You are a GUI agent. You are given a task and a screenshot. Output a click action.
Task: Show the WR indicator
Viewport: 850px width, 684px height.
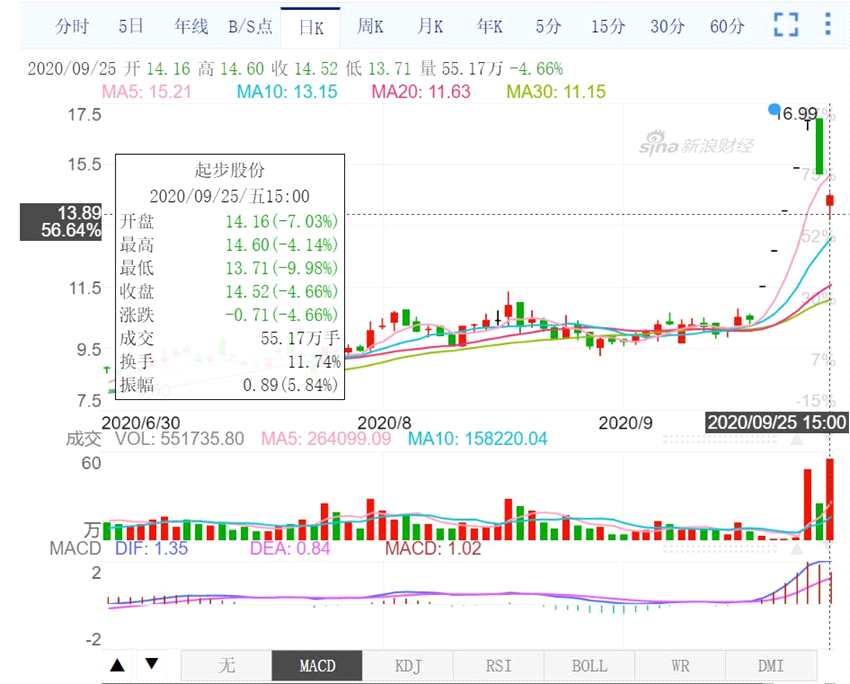pyautogui.click(x=680, y=665)
